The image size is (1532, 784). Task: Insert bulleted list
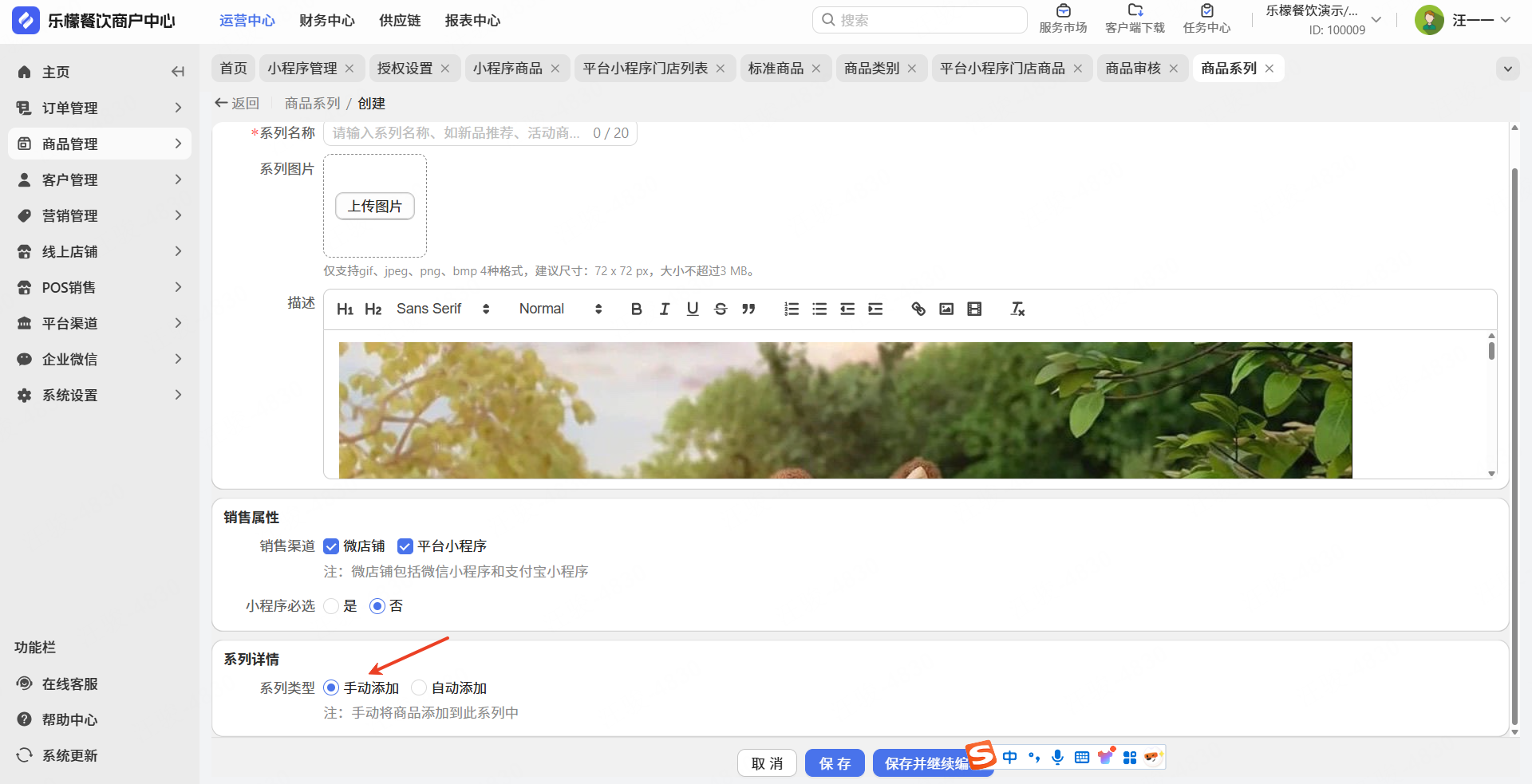819,309
